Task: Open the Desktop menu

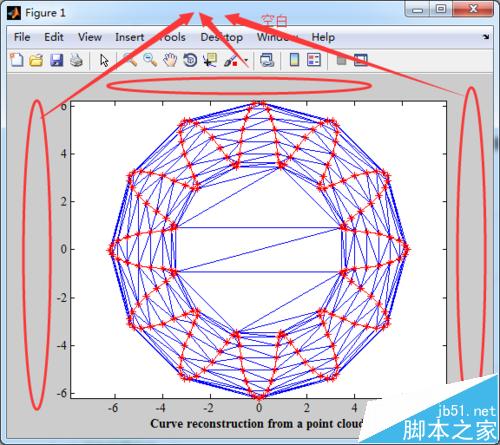Action: coord(222,37)
